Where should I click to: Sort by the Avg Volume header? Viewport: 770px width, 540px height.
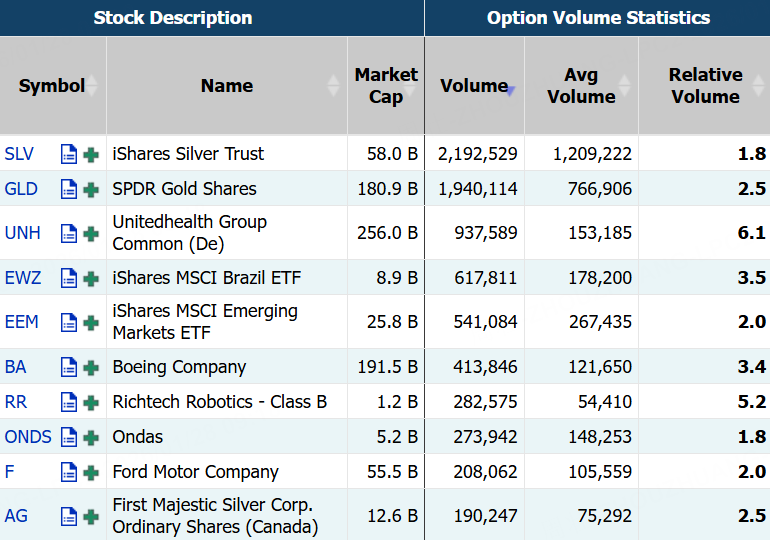tap(581, 86)
